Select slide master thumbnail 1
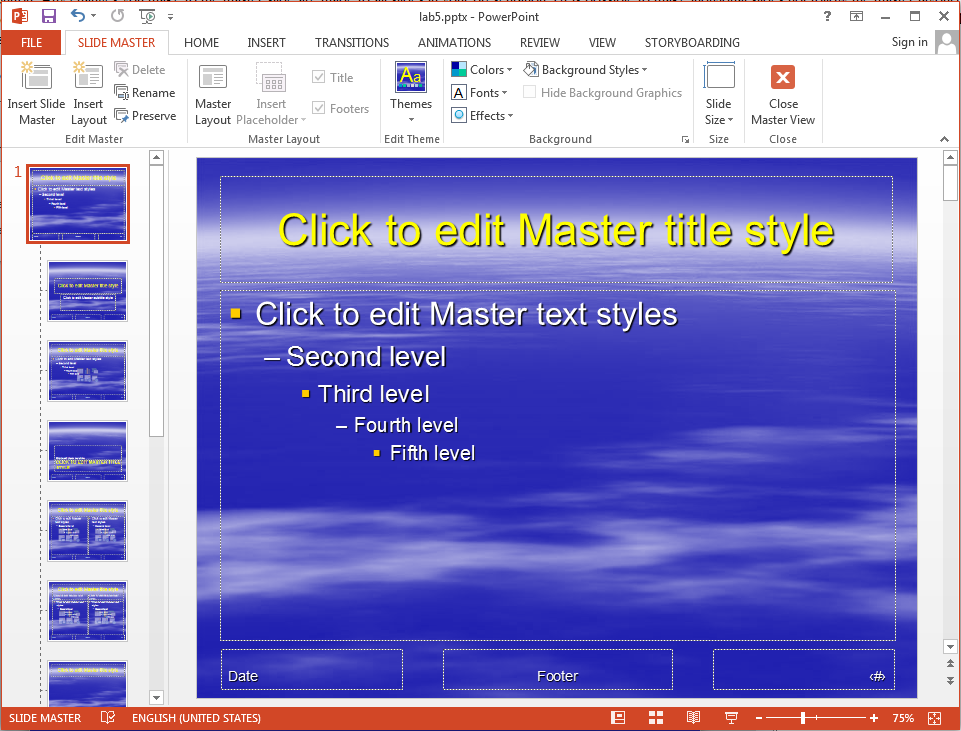 pos(78,204)
